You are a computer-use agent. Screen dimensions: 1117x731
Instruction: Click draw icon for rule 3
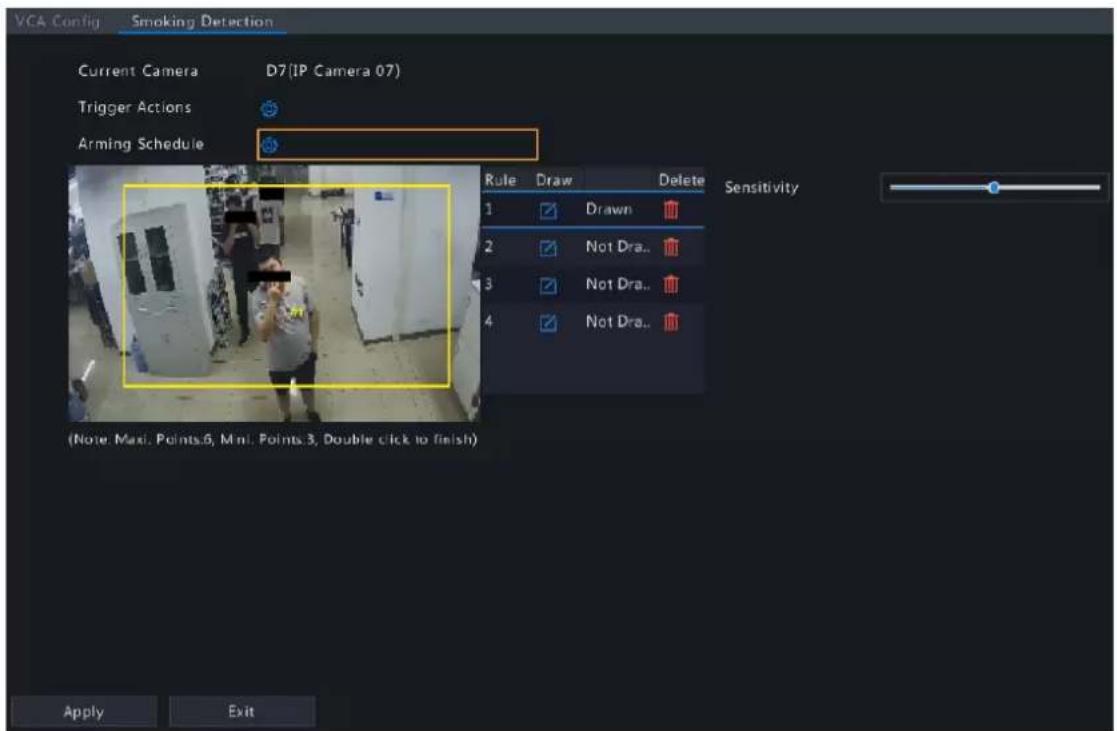tap(548, 286)
